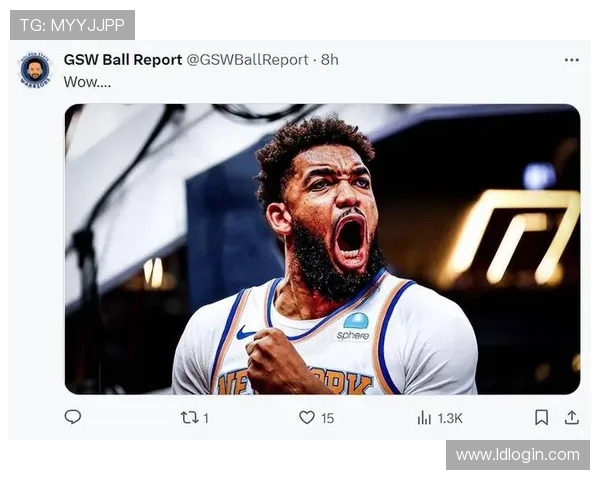600x480 pixels.
Task: Click the retweet count of 1
Action: [x=205, y=418]
